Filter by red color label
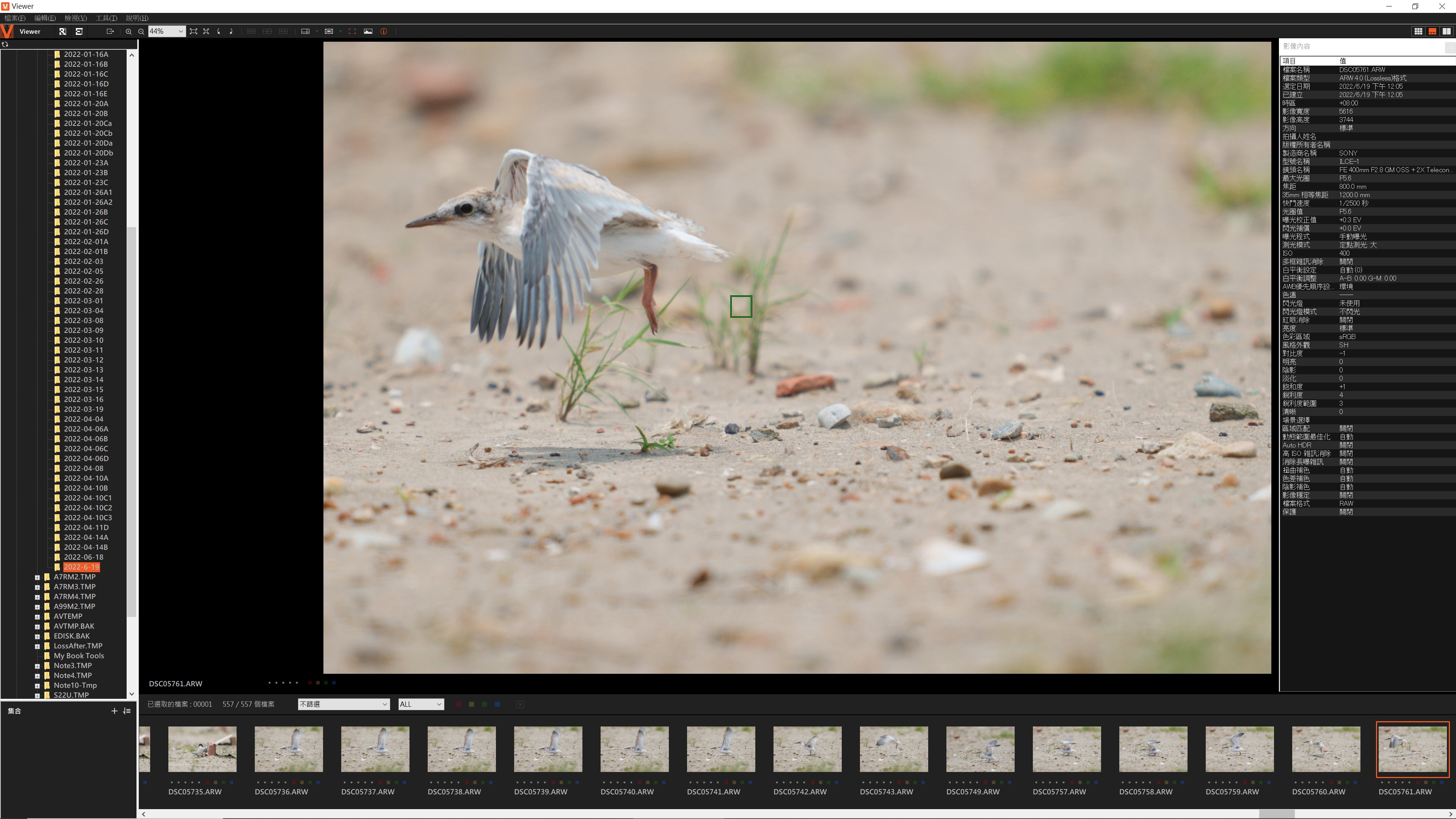Screen dimensions: 1456x819 tap(458, 704)
